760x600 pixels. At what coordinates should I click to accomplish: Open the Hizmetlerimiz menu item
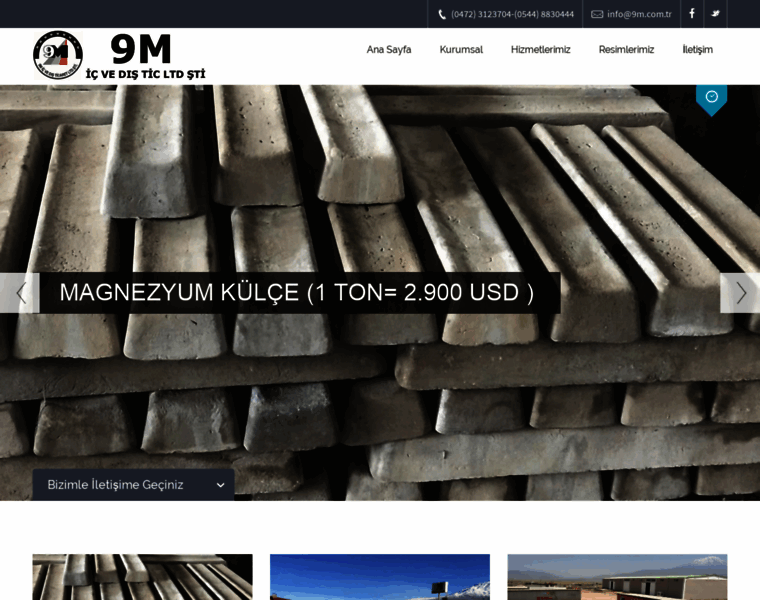point(540,49)
